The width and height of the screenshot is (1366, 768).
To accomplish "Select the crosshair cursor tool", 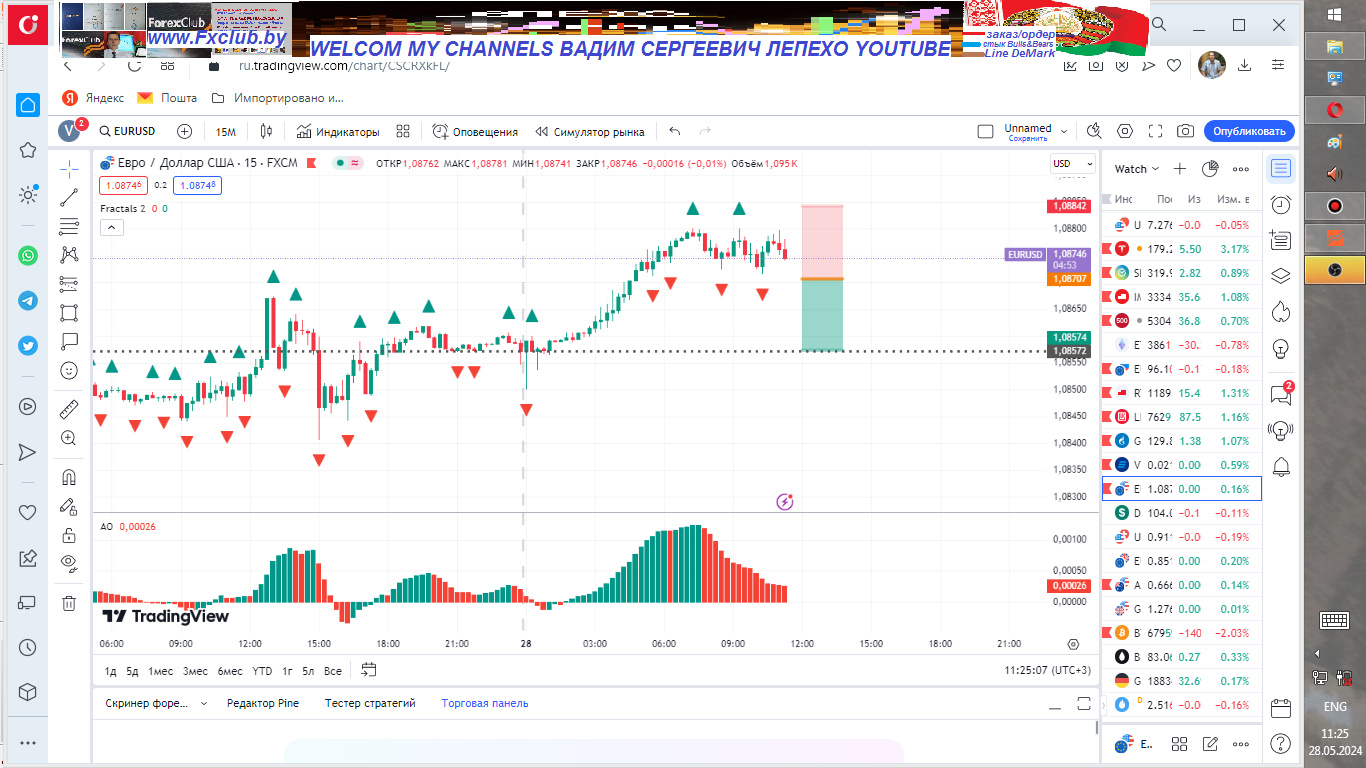I will click(x=69, y=168).
